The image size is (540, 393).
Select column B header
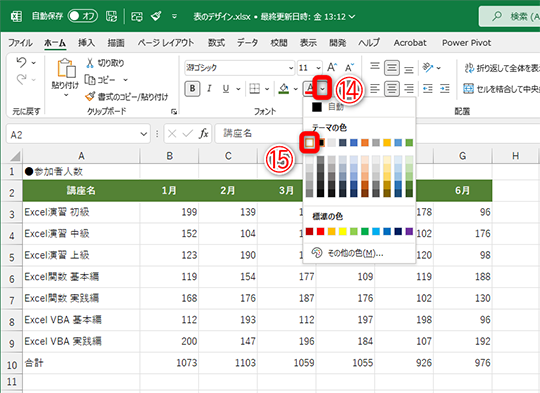pyautogui.click(x=169, y=156)
